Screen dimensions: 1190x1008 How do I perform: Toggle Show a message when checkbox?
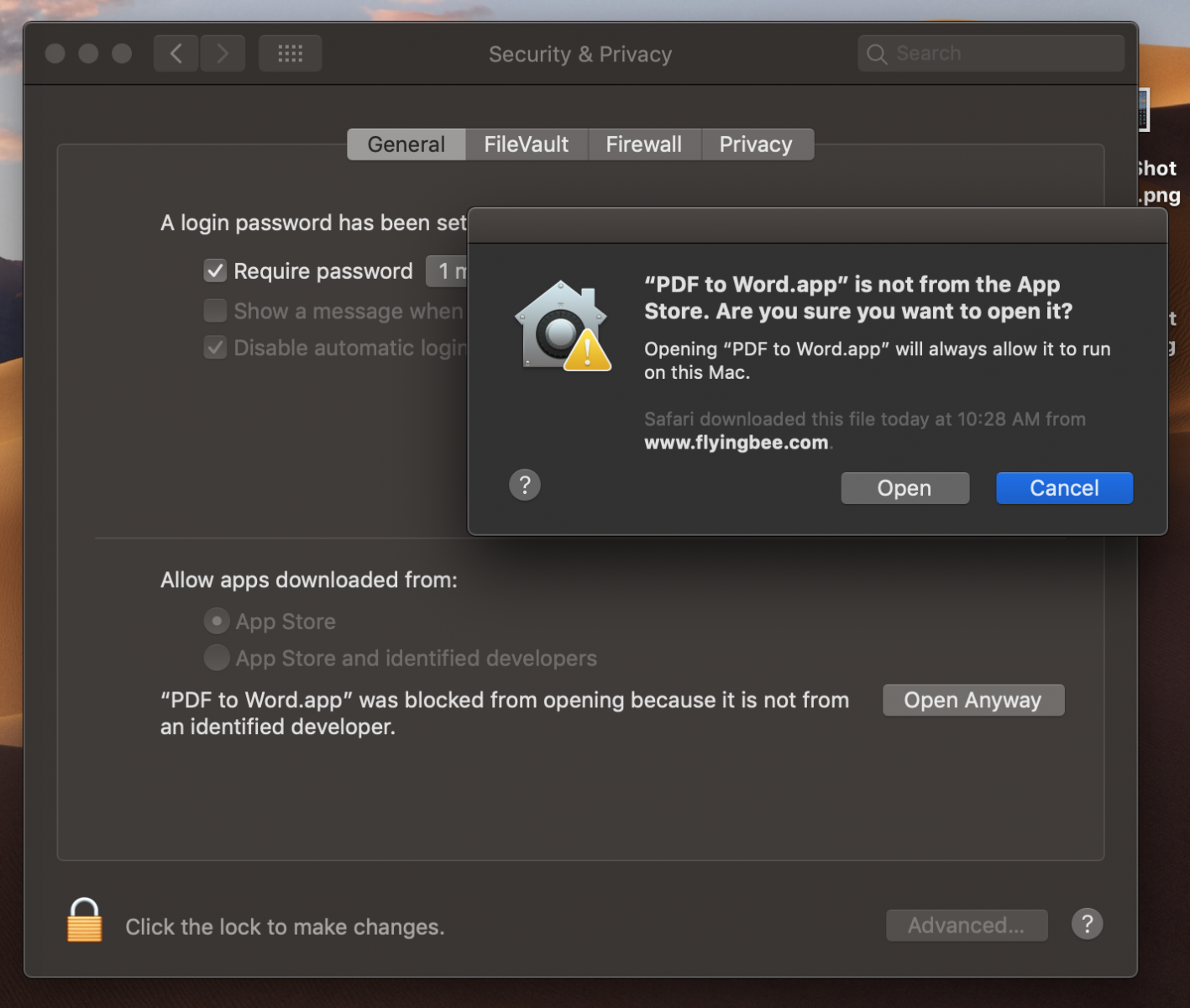coord(216,311)
